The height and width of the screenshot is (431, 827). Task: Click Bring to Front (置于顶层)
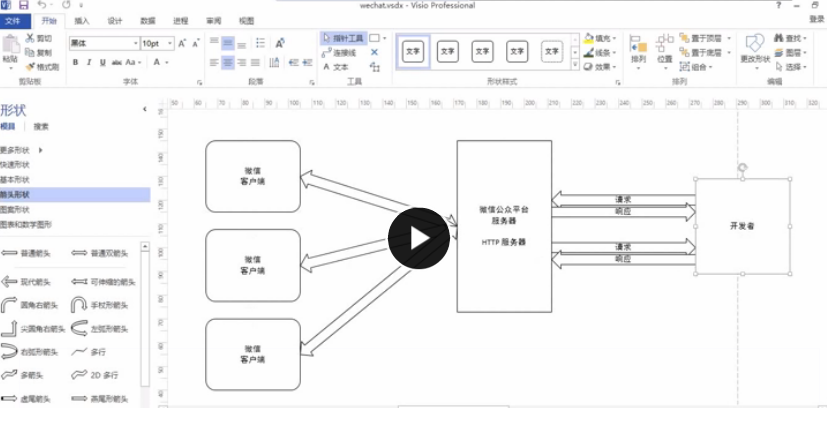point(705,38)
